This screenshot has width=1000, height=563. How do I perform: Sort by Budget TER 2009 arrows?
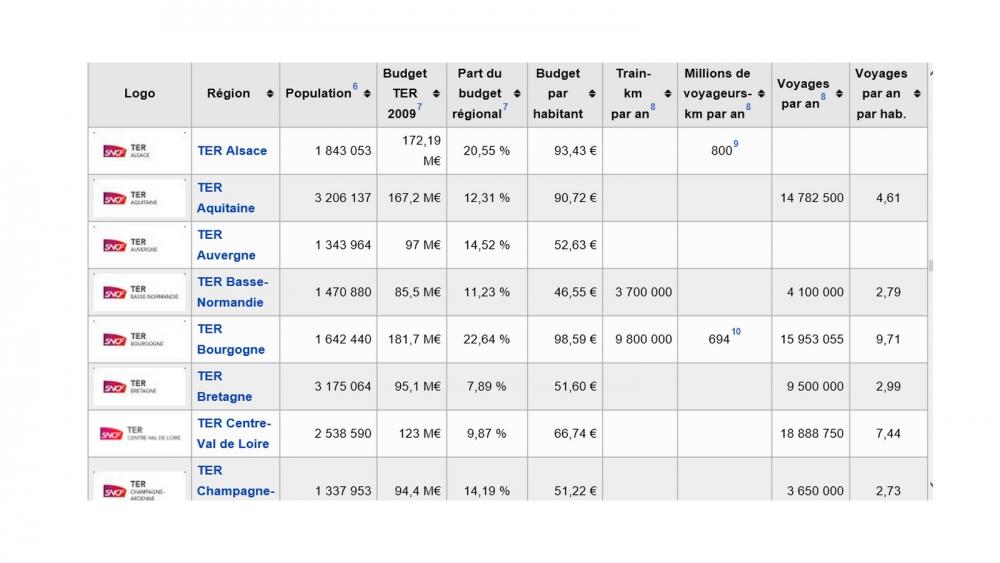(436, 94)
